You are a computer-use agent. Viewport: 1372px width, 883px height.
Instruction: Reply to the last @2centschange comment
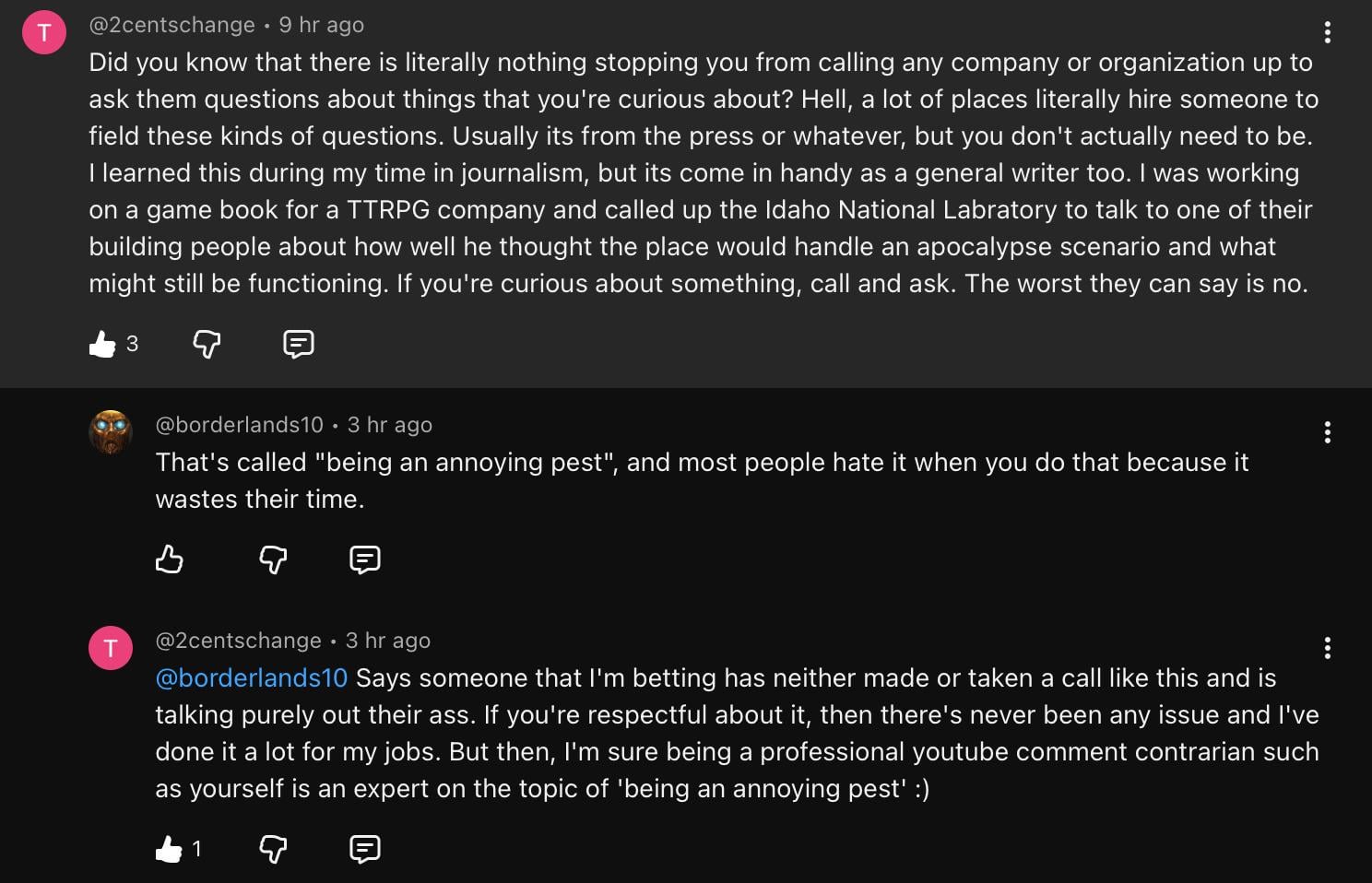coord(364,849)
